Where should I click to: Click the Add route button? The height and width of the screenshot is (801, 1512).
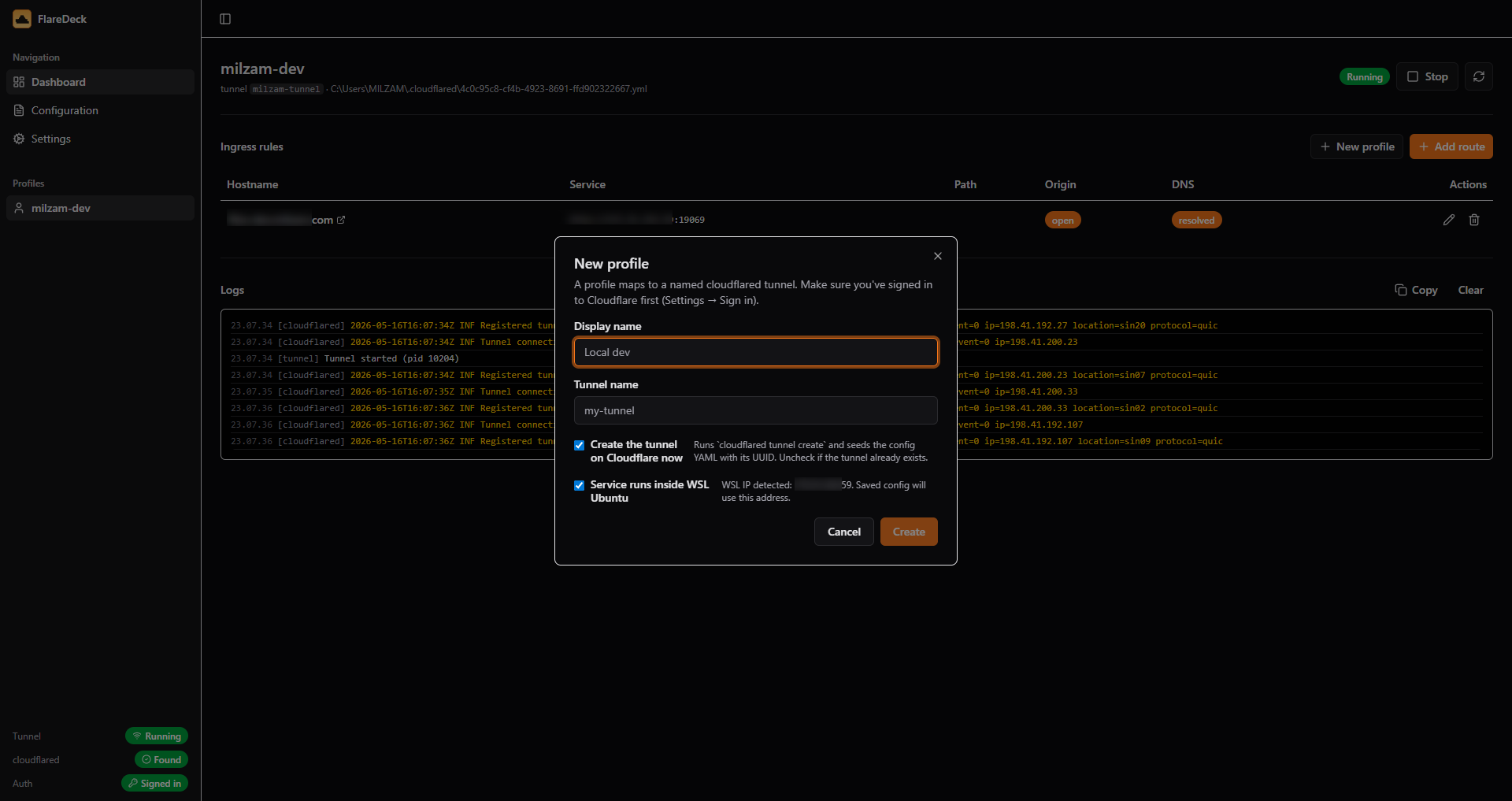(x=1451, y=146)
